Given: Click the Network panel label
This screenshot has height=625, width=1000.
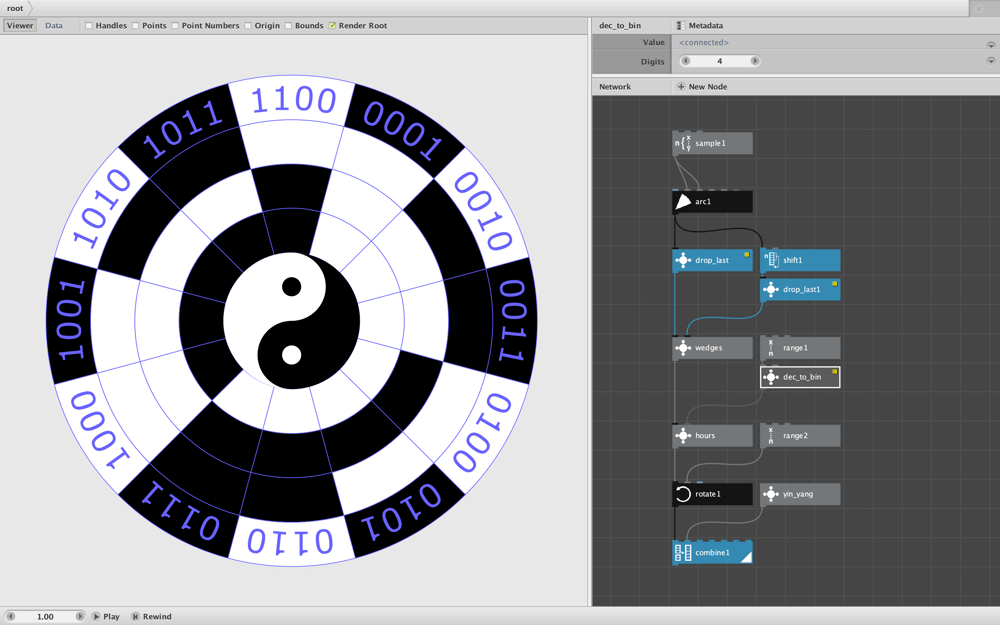Looking at the screenshot, I should coord(615,87).
